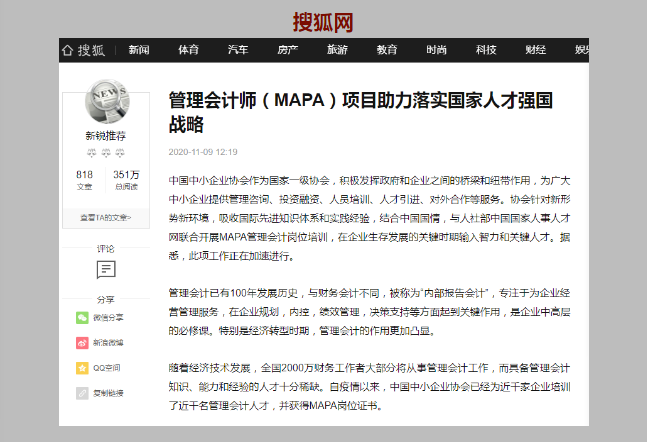Click the 搜狐网 red title at top
The image size is (647, 442).
click(x=323, y=22)
